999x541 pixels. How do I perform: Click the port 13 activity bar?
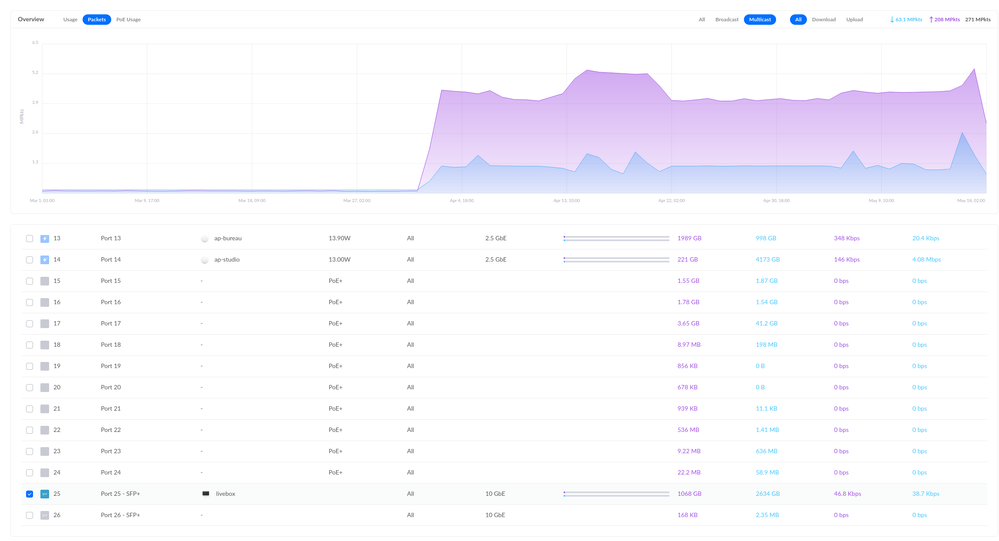pos(616,239)
